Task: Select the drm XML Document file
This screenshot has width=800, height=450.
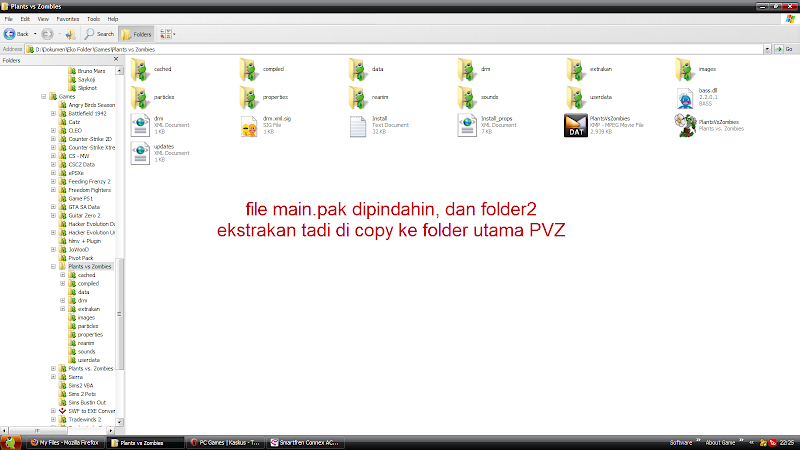Action: coord(140,126)
